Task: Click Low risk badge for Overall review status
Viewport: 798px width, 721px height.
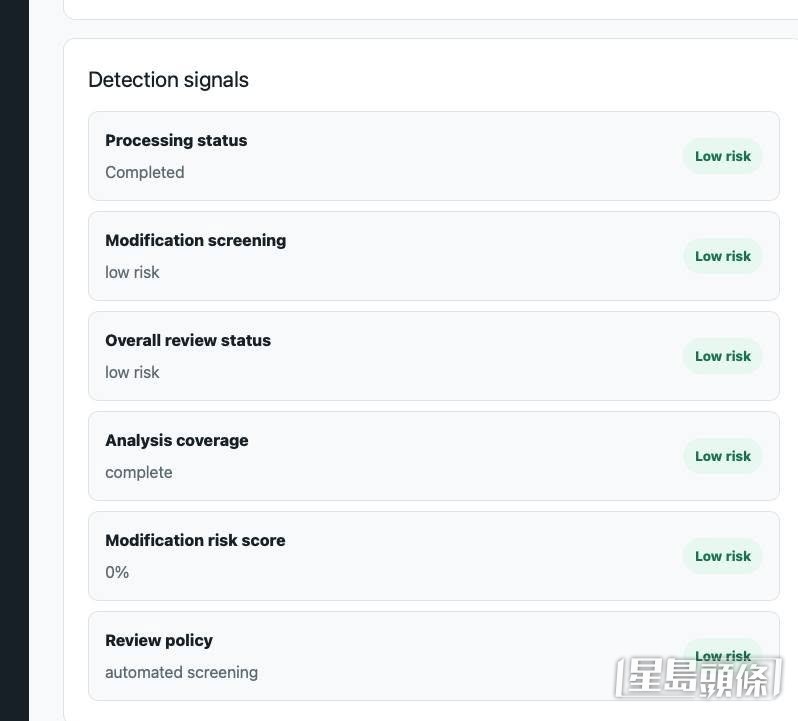Action: tap(722, 356)
